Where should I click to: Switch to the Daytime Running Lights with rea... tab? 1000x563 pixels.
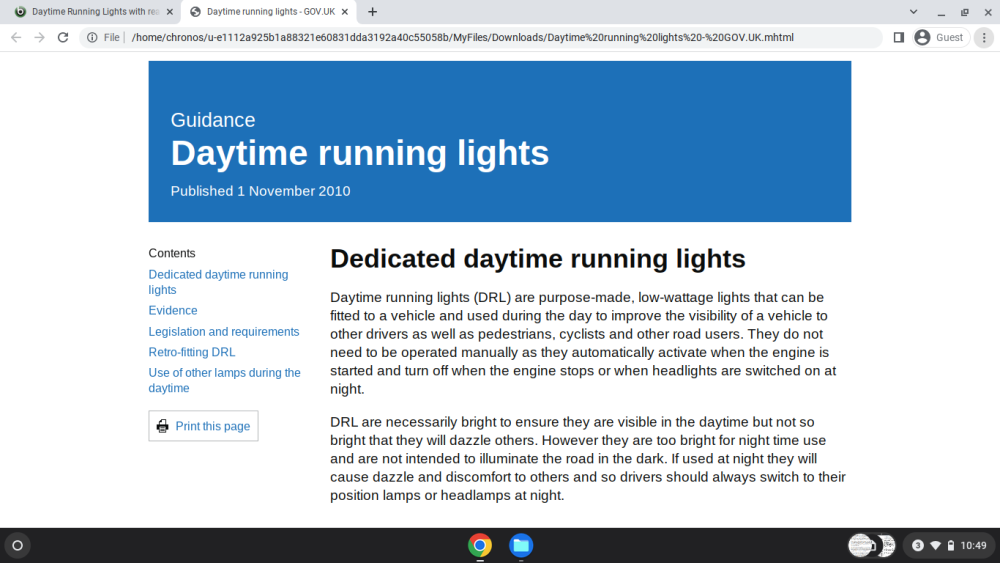tap(94, 11)
